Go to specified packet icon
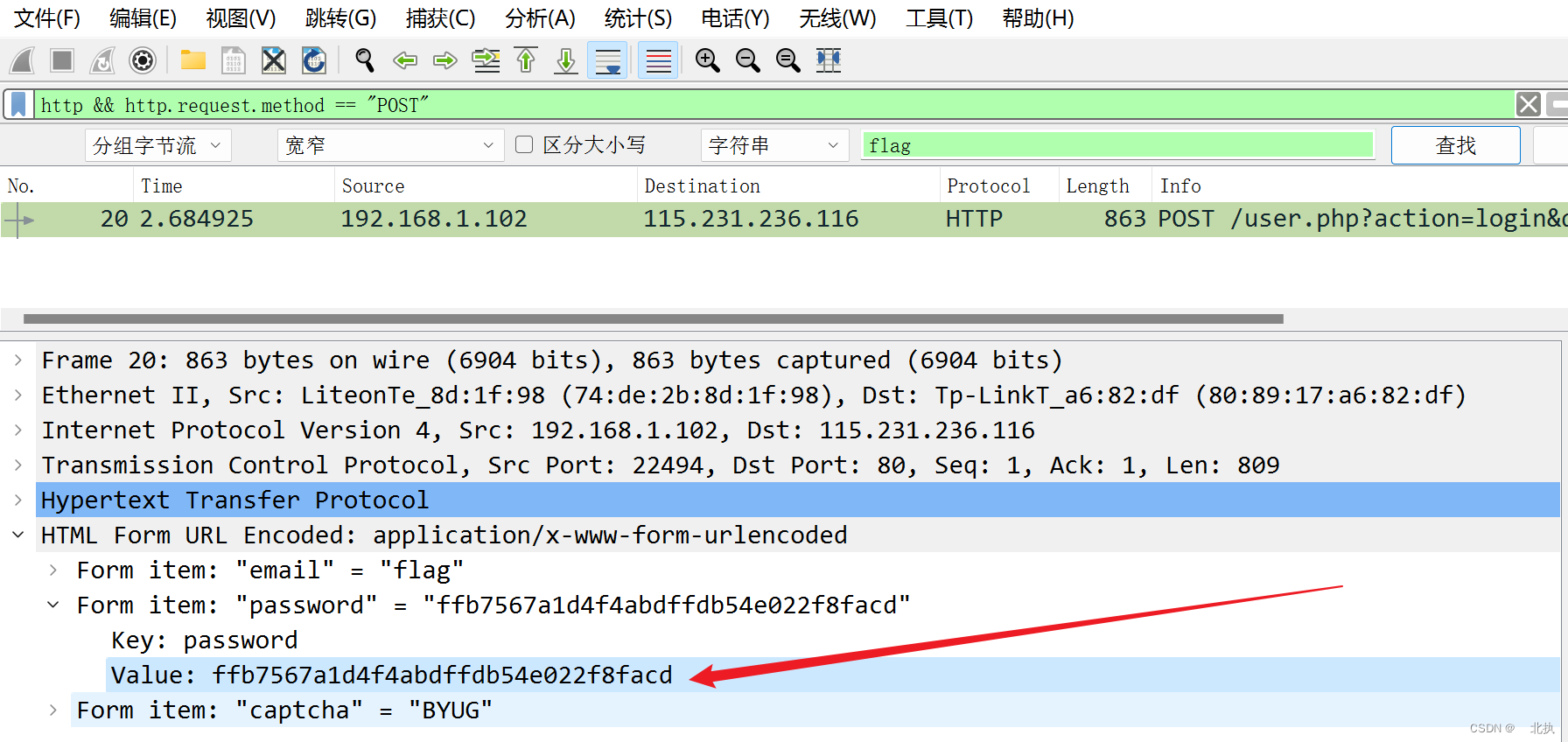 pyautogui.click(x=486, y=60)
